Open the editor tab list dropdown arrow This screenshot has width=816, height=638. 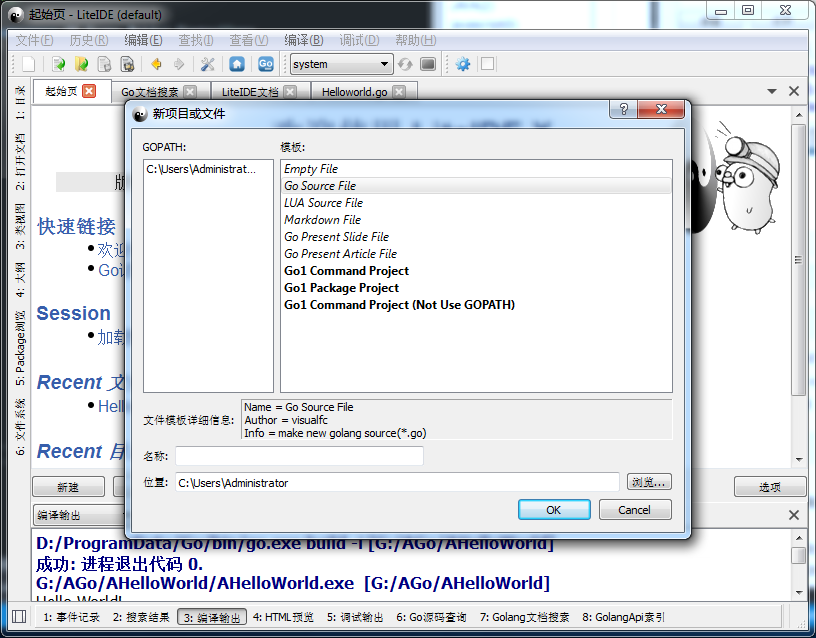[x=772, y=91]
